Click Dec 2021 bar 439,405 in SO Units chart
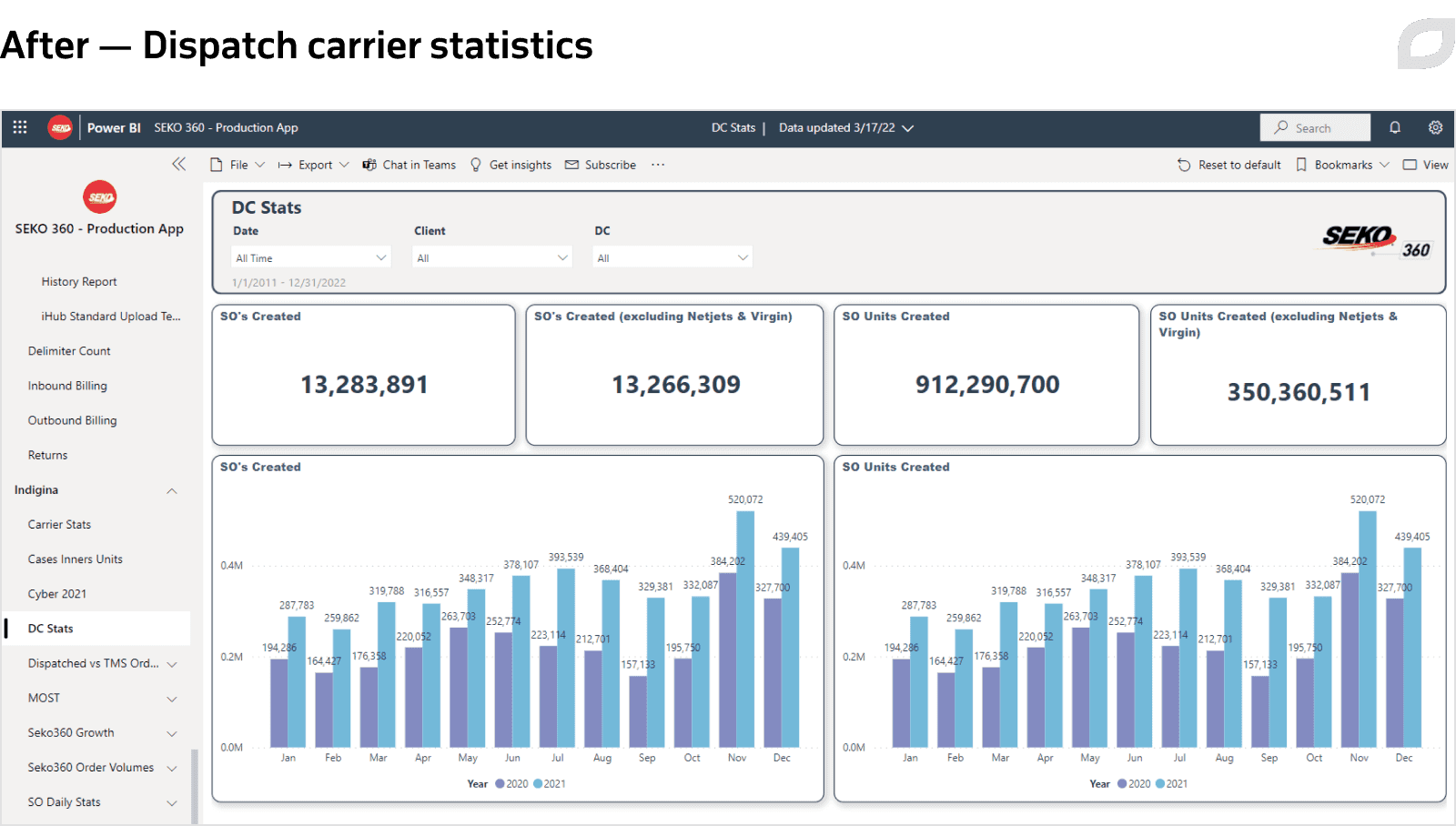Screen dimensions: 1456x826 1412,648
